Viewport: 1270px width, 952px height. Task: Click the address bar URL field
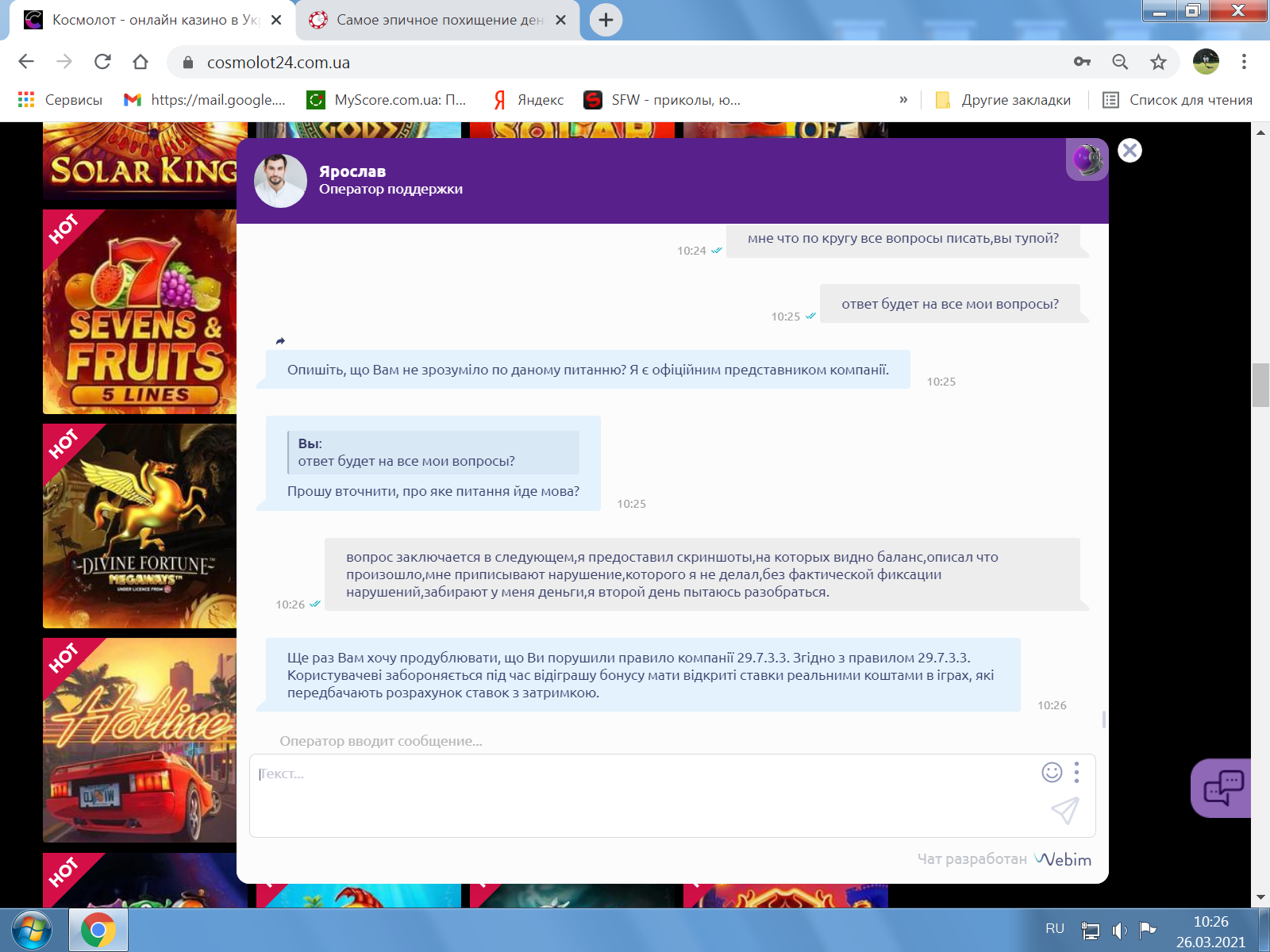619,62
